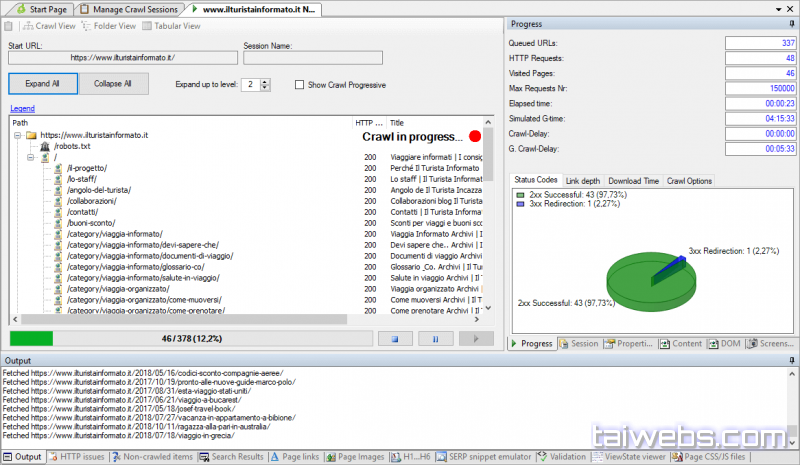Open the Legend link
The image size is (800, 465).
22,108
